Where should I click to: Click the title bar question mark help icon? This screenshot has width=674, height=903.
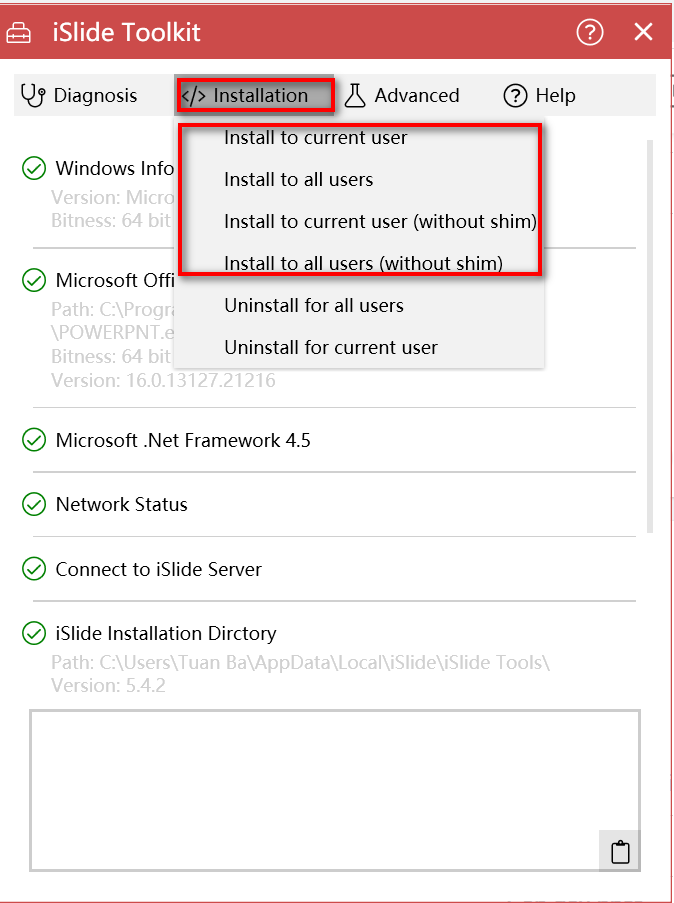(x=590, y=32)
